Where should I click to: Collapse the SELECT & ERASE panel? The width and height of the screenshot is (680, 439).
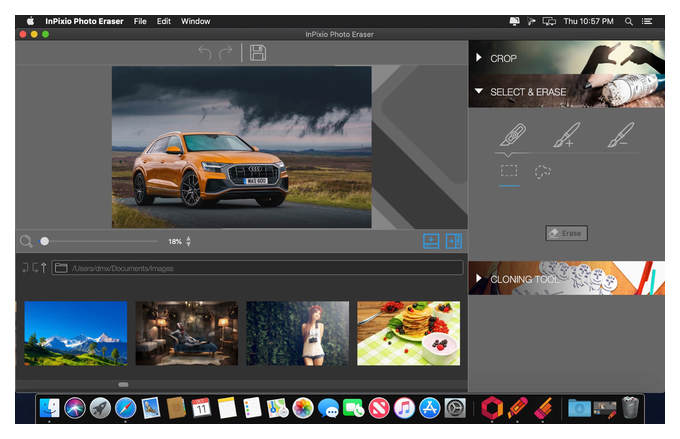point(479,91)
